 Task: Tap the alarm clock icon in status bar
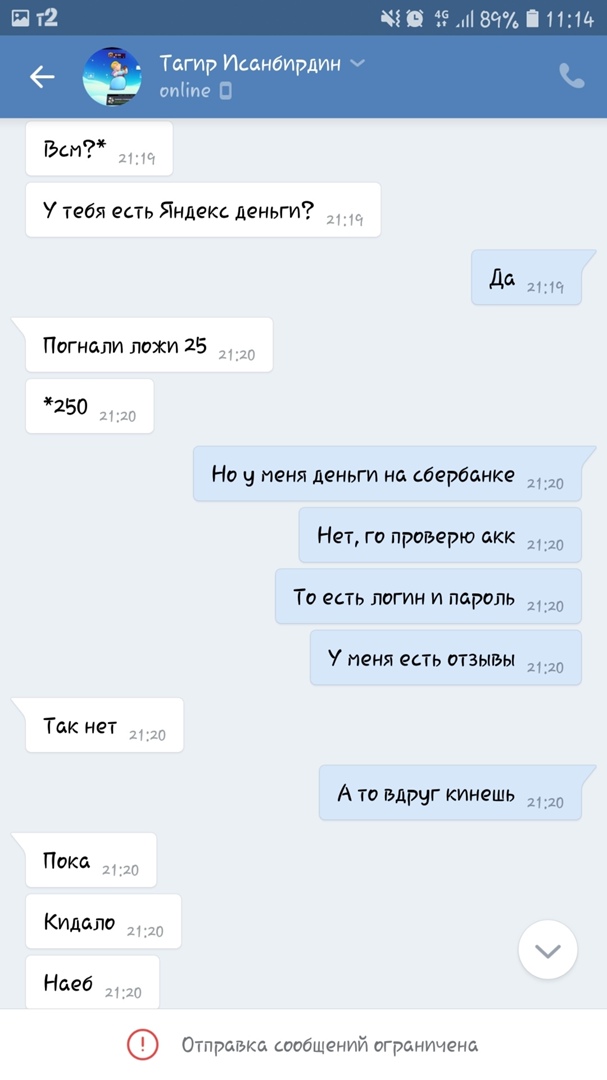415,19
